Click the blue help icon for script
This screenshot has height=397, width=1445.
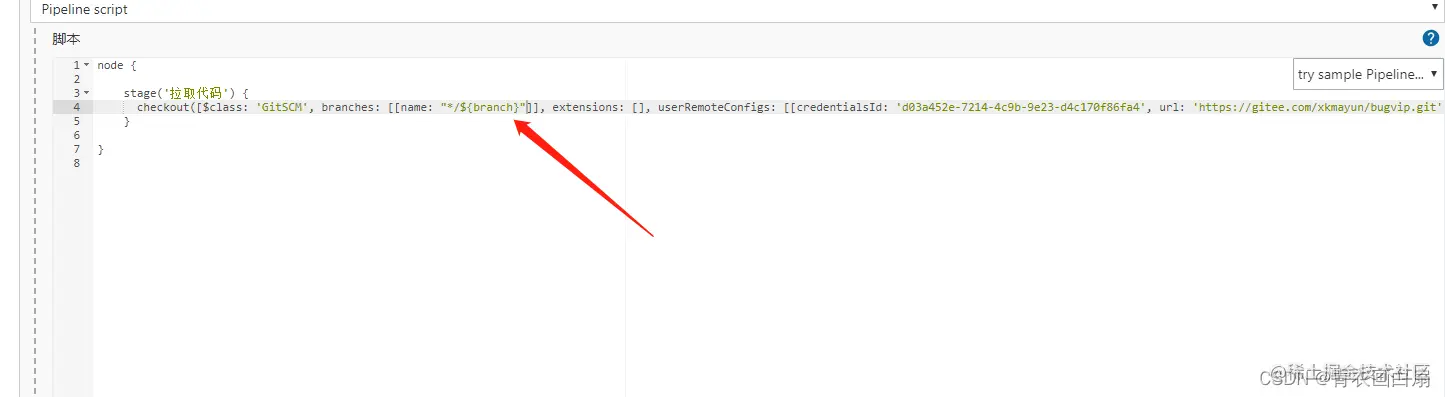(1430, 39)
